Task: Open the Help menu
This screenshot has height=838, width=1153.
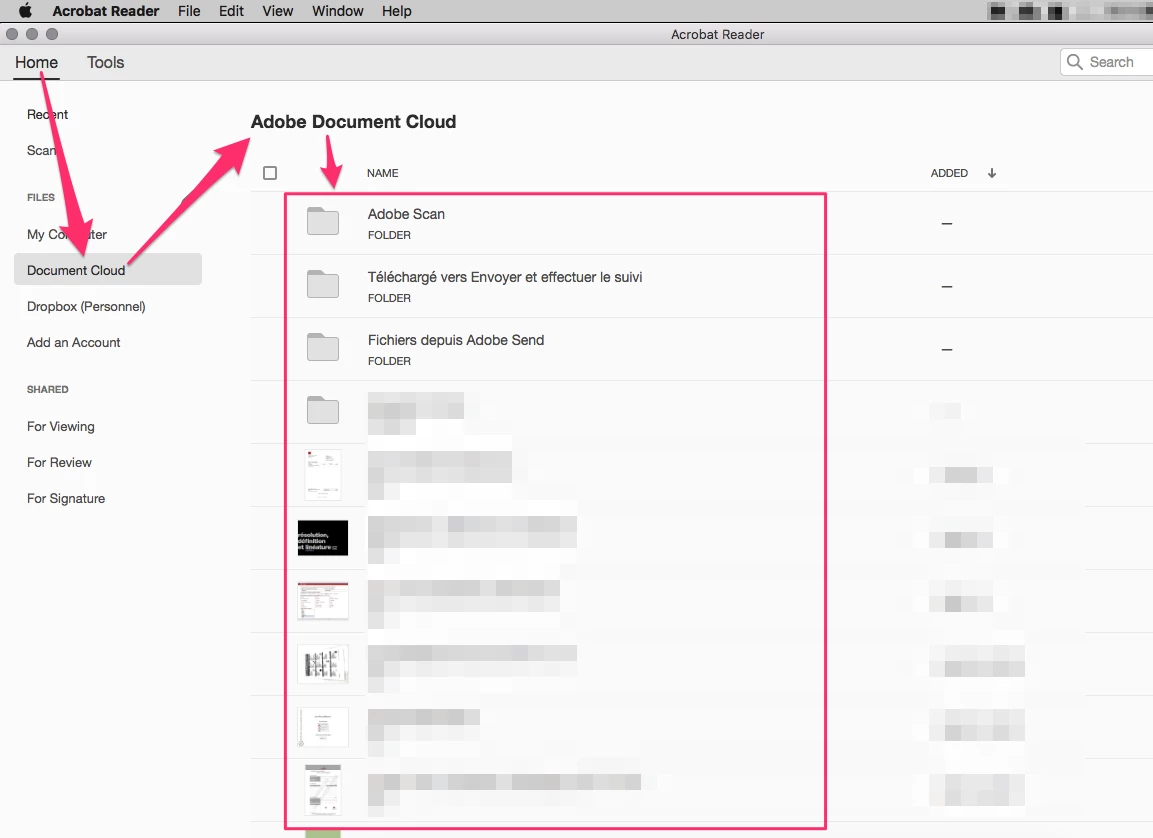Action: click(396, 11)
